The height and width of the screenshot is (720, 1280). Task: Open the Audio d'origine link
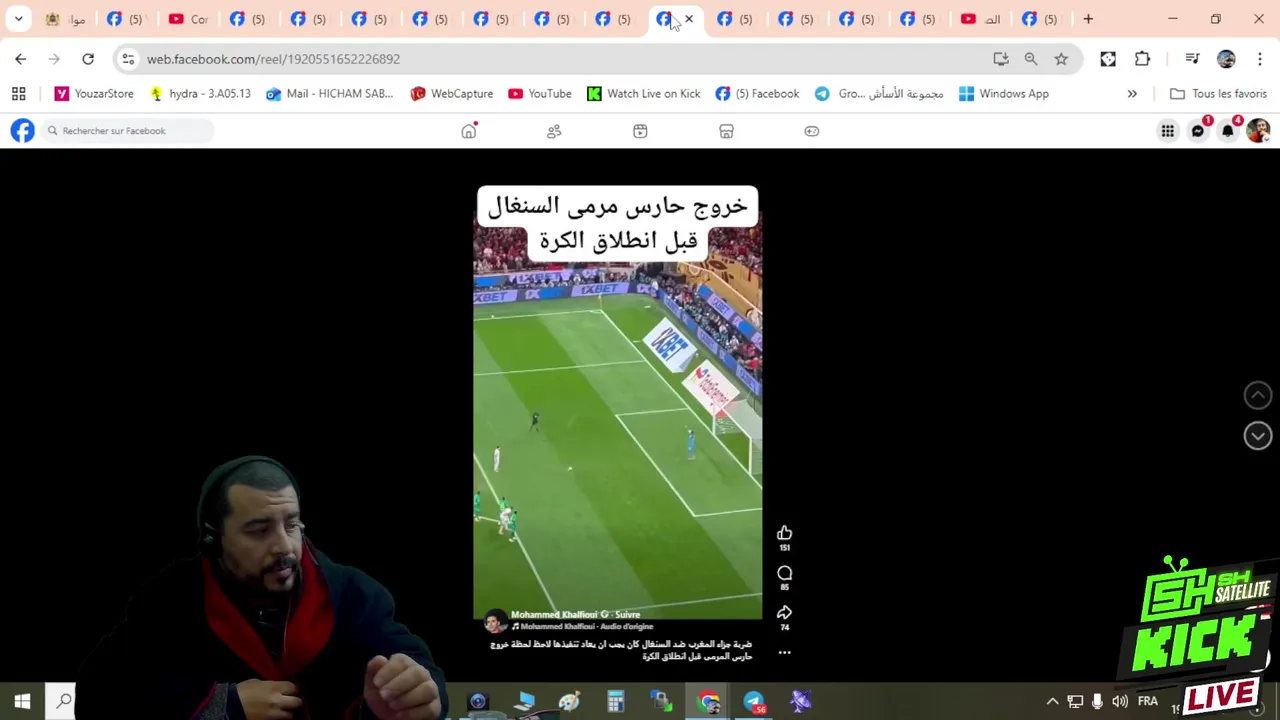585,627
